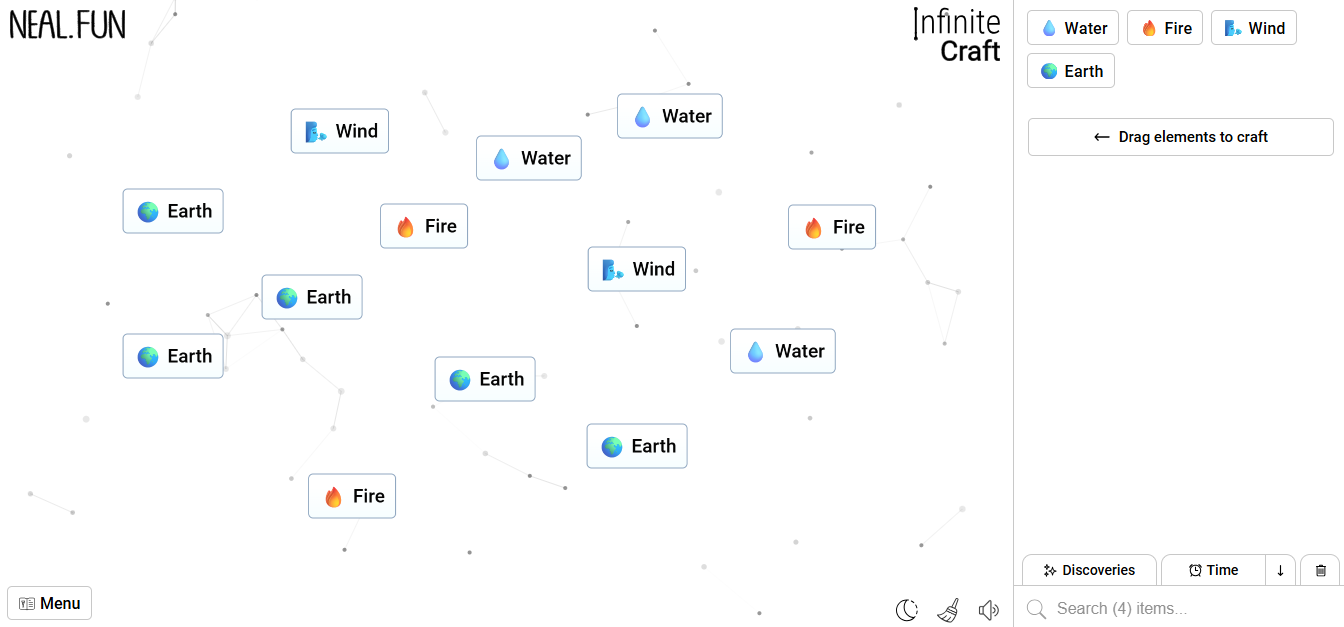Filter by Discoveries

(1089, 570)
